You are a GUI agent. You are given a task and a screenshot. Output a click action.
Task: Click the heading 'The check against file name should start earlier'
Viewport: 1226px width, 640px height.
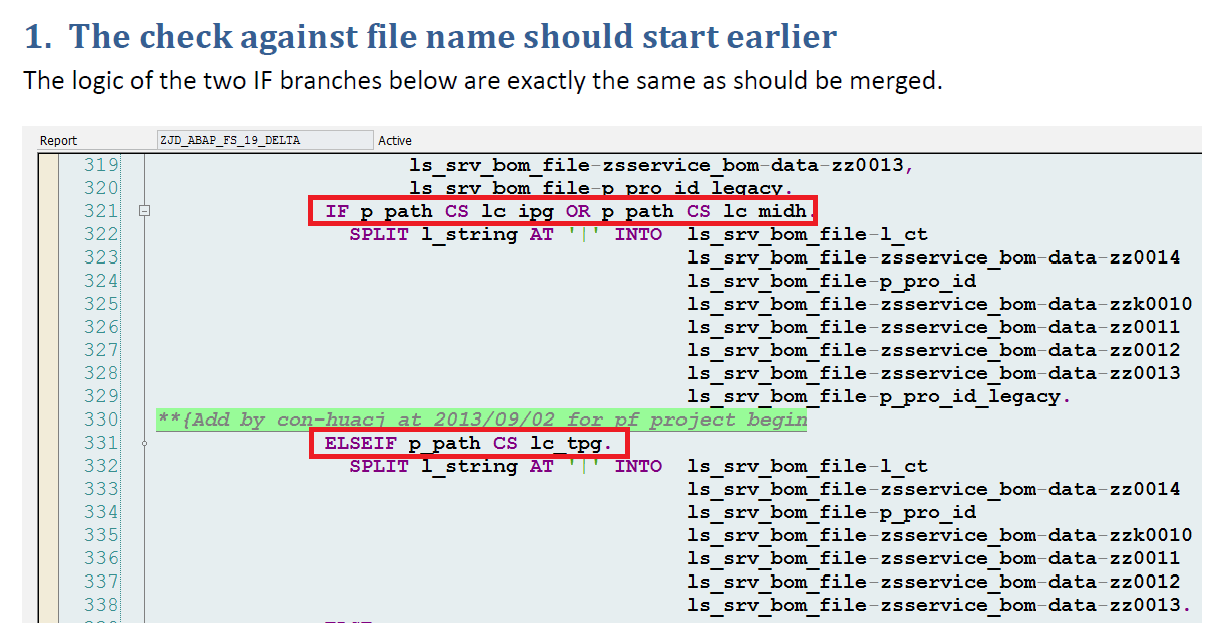(453, 37)
